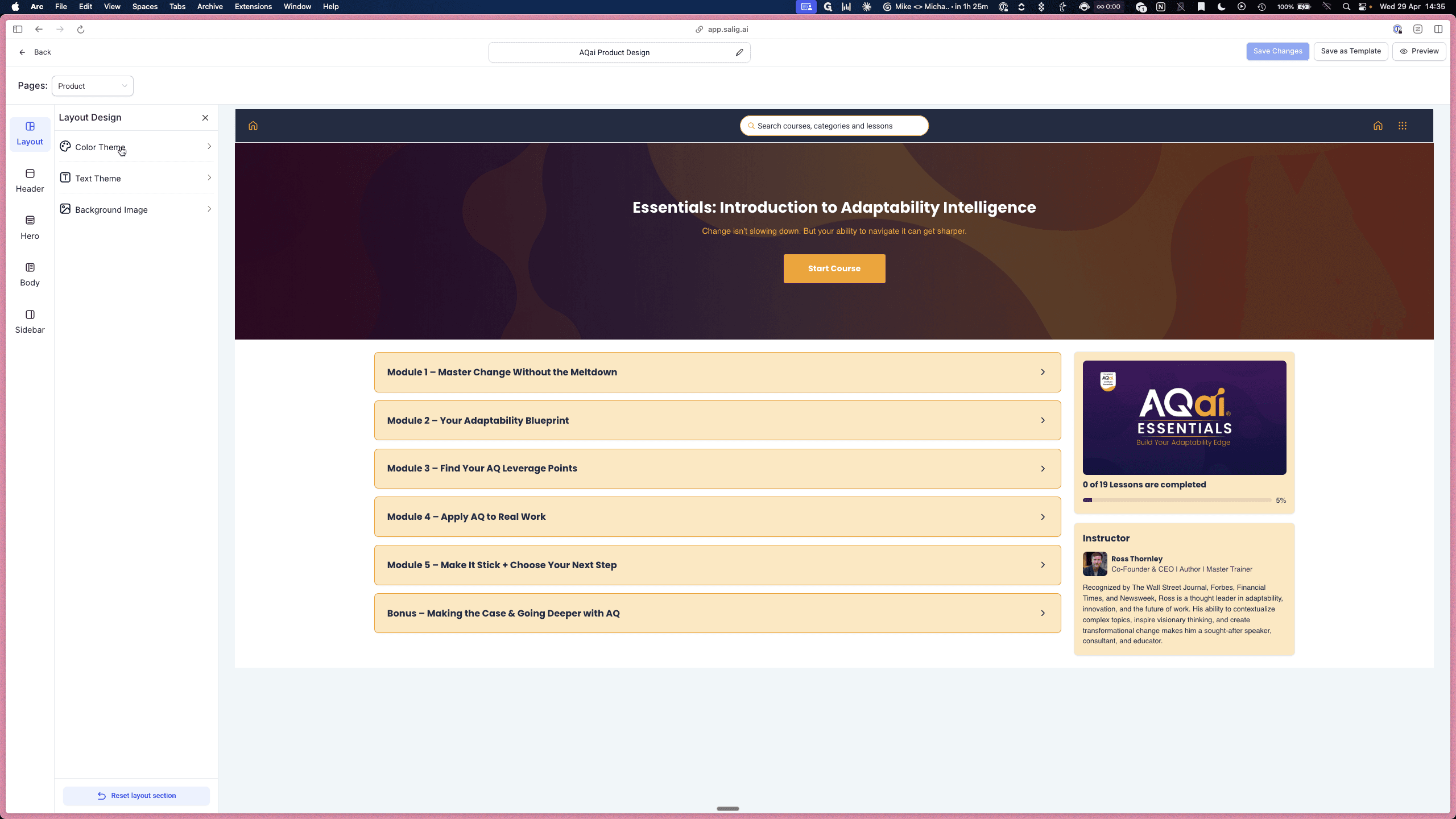
Task: Toggle the Arc browser sidebar icon
Action: click(x=18, y=30)
